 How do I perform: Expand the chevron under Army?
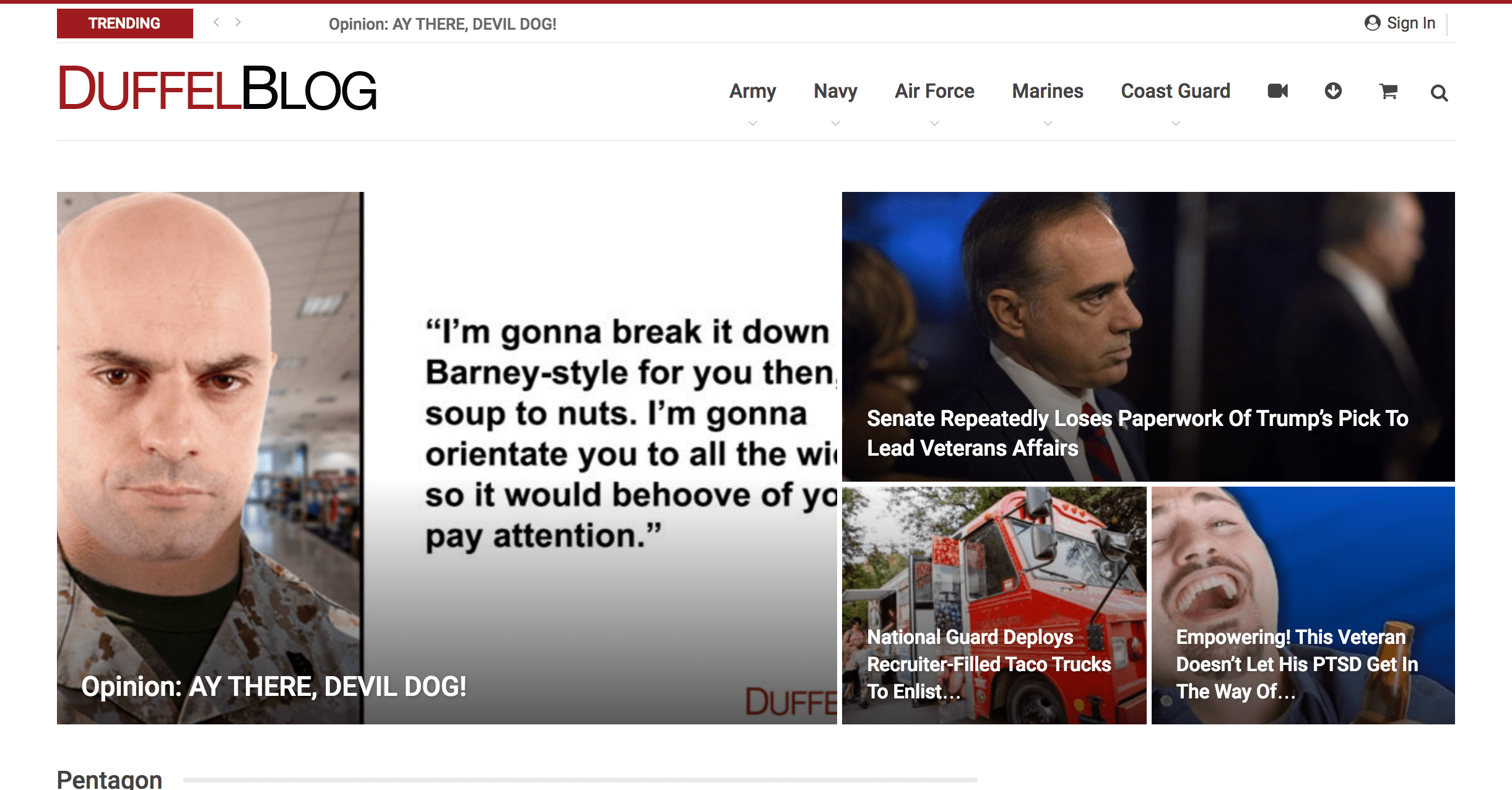[752, 123]
